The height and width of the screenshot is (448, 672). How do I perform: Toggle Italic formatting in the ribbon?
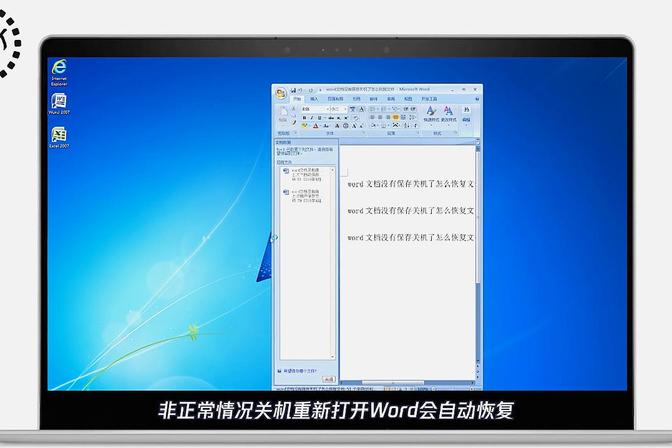click(312, 118)
